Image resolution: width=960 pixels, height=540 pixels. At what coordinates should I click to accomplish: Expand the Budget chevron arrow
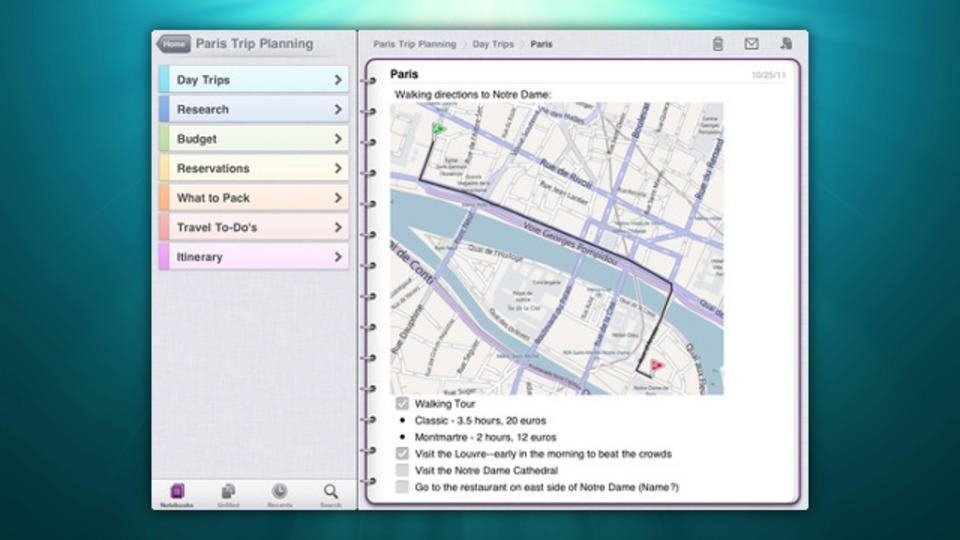(x=338, y=139)
